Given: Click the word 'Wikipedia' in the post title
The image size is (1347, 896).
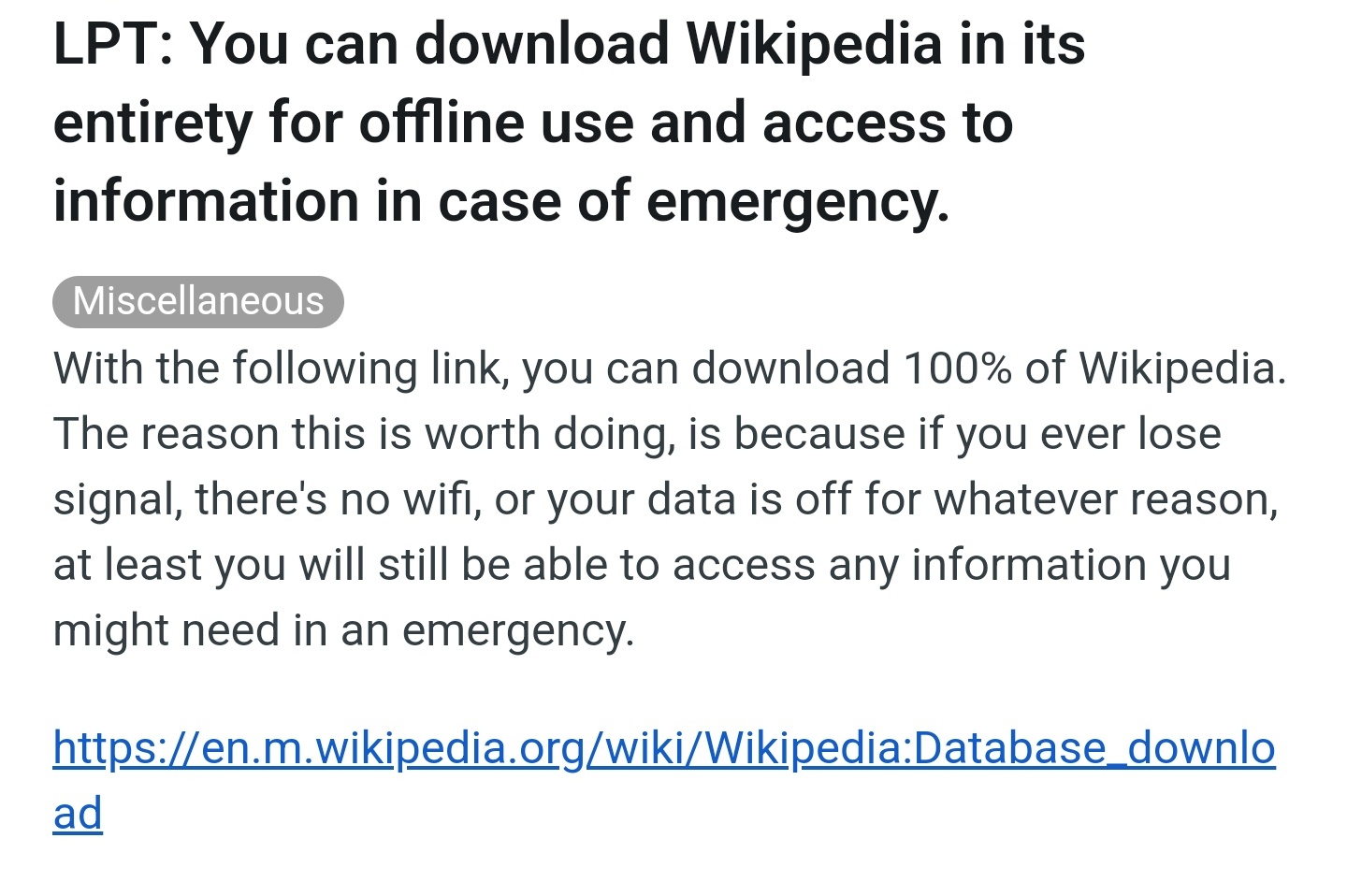Looking at the screenshot, I should [x=813, y=44].
